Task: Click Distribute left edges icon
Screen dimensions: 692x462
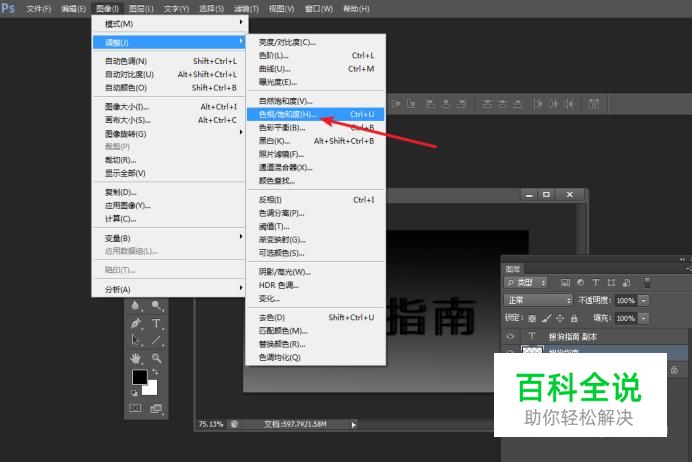Action: coord(538,104)
